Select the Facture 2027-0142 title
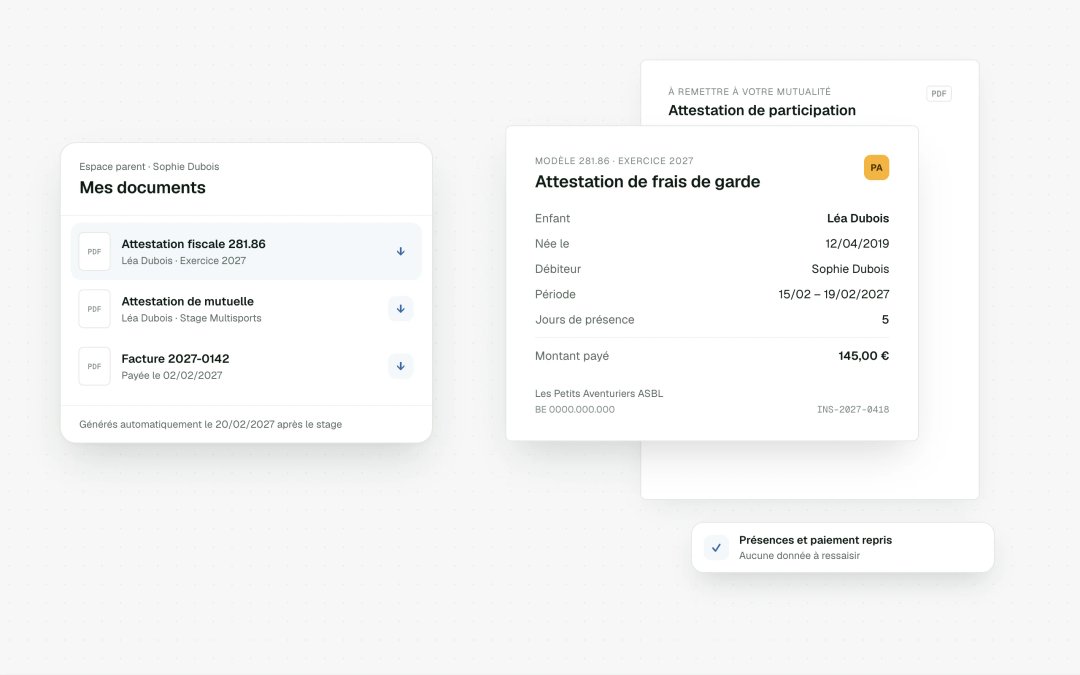 click(x=175, y=359)
